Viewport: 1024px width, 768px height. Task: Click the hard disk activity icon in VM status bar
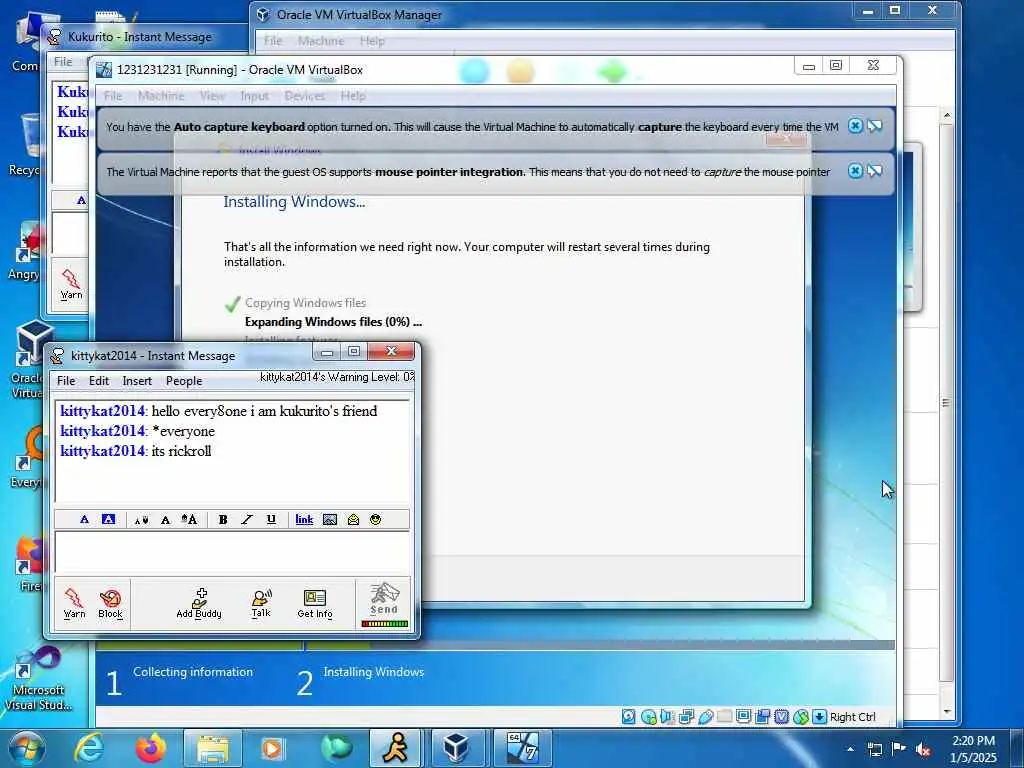[628, 717]
